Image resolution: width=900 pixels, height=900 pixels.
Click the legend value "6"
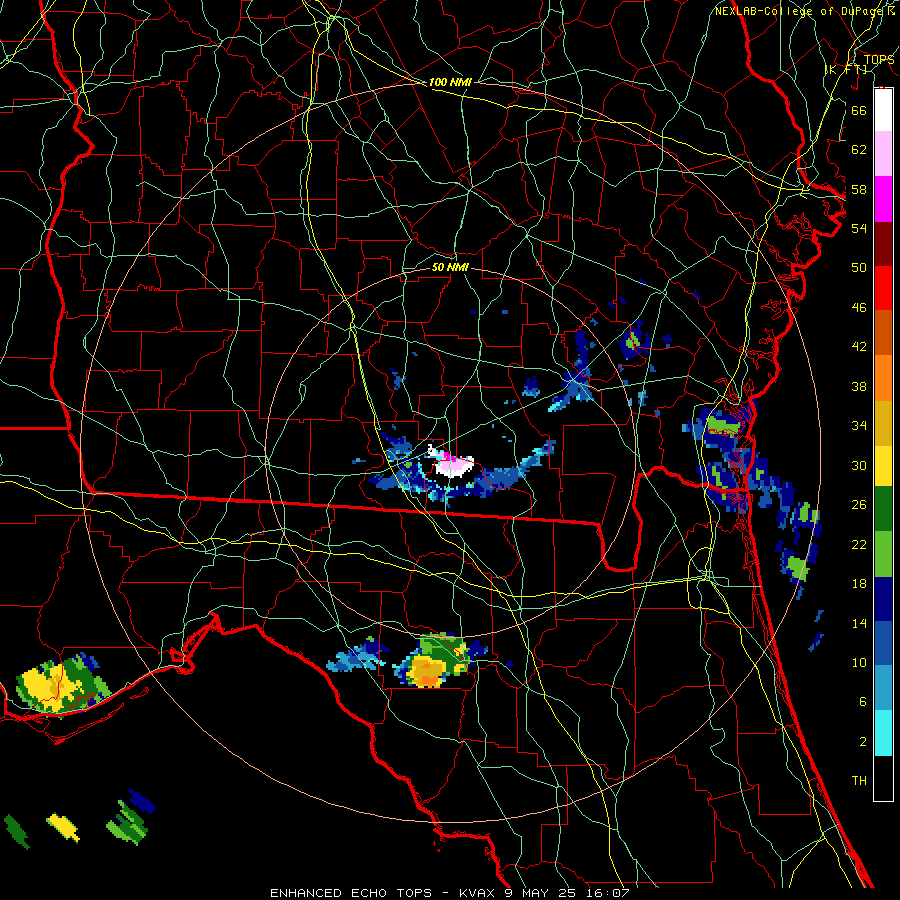pyautogui.click(x=862, y=701)
